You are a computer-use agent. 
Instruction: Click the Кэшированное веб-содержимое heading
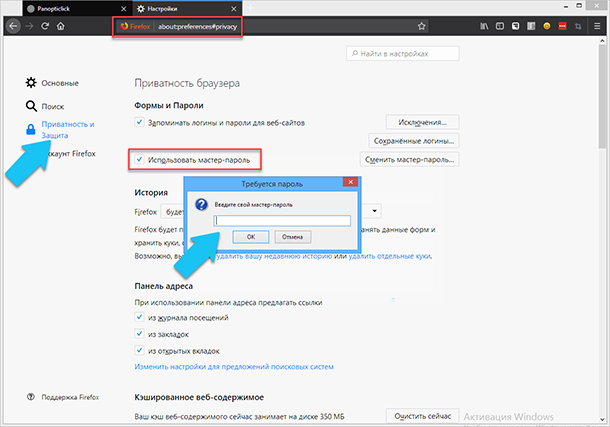point(199,397)
